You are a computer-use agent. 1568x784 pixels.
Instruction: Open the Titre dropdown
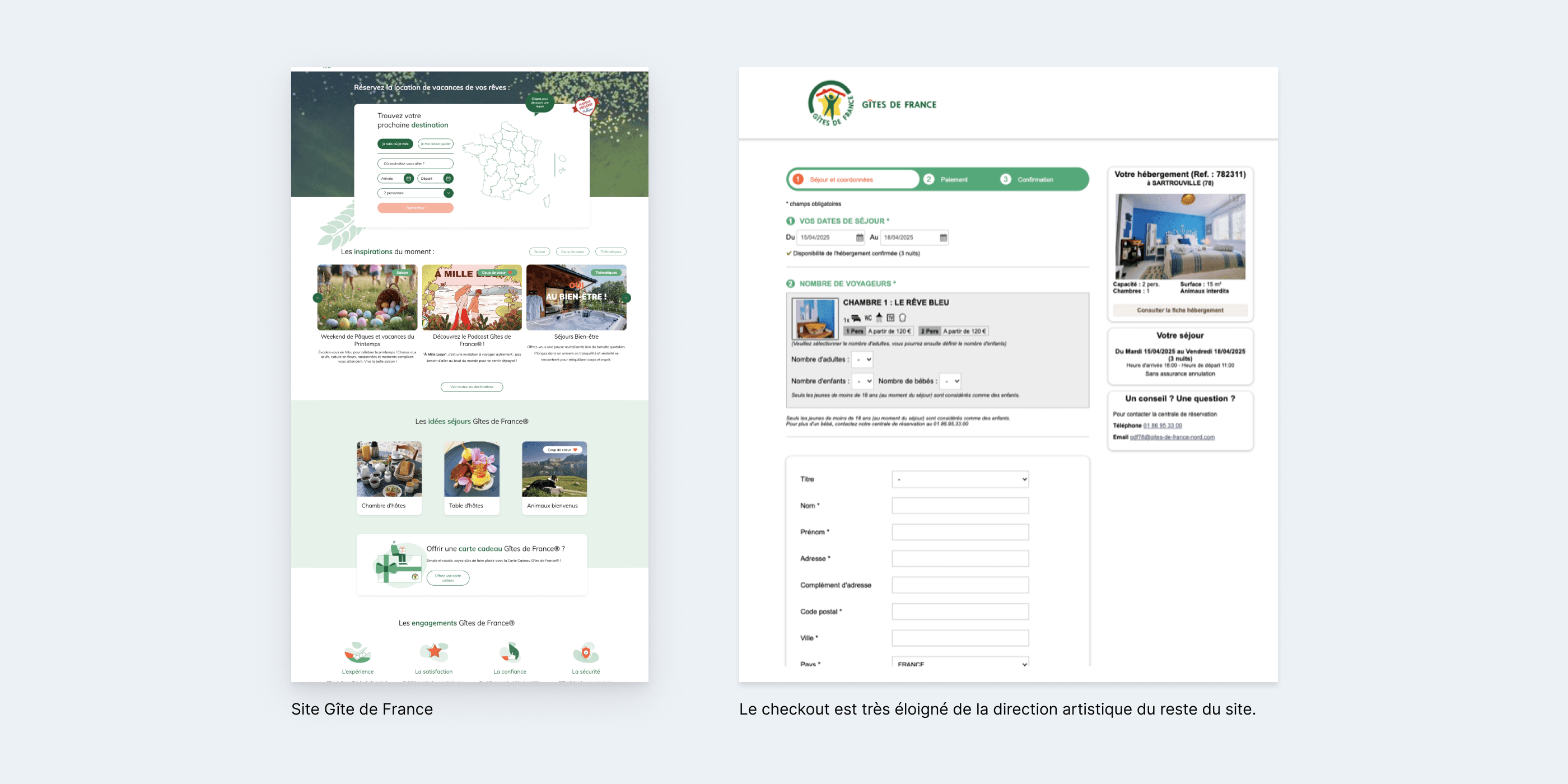(960, 479)
